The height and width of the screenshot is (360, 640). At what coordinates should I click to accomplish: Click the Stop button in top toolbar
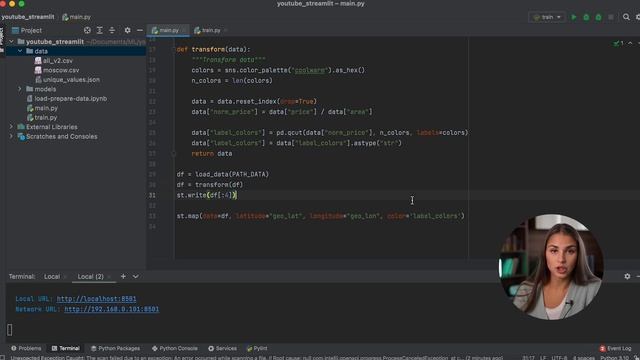(x=611, y=17)
